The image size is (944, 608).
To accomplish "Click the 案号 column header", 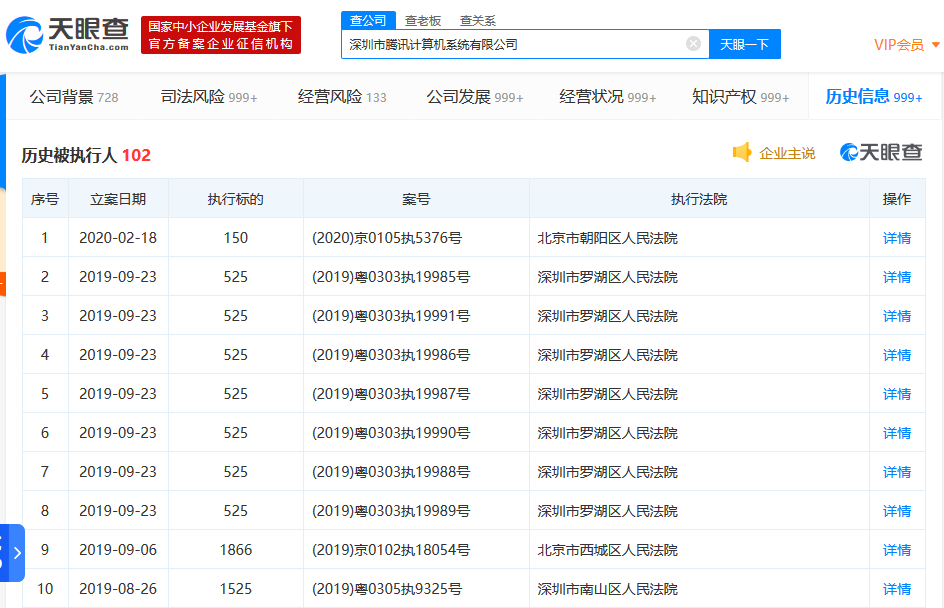I will [x=416, y=199].
